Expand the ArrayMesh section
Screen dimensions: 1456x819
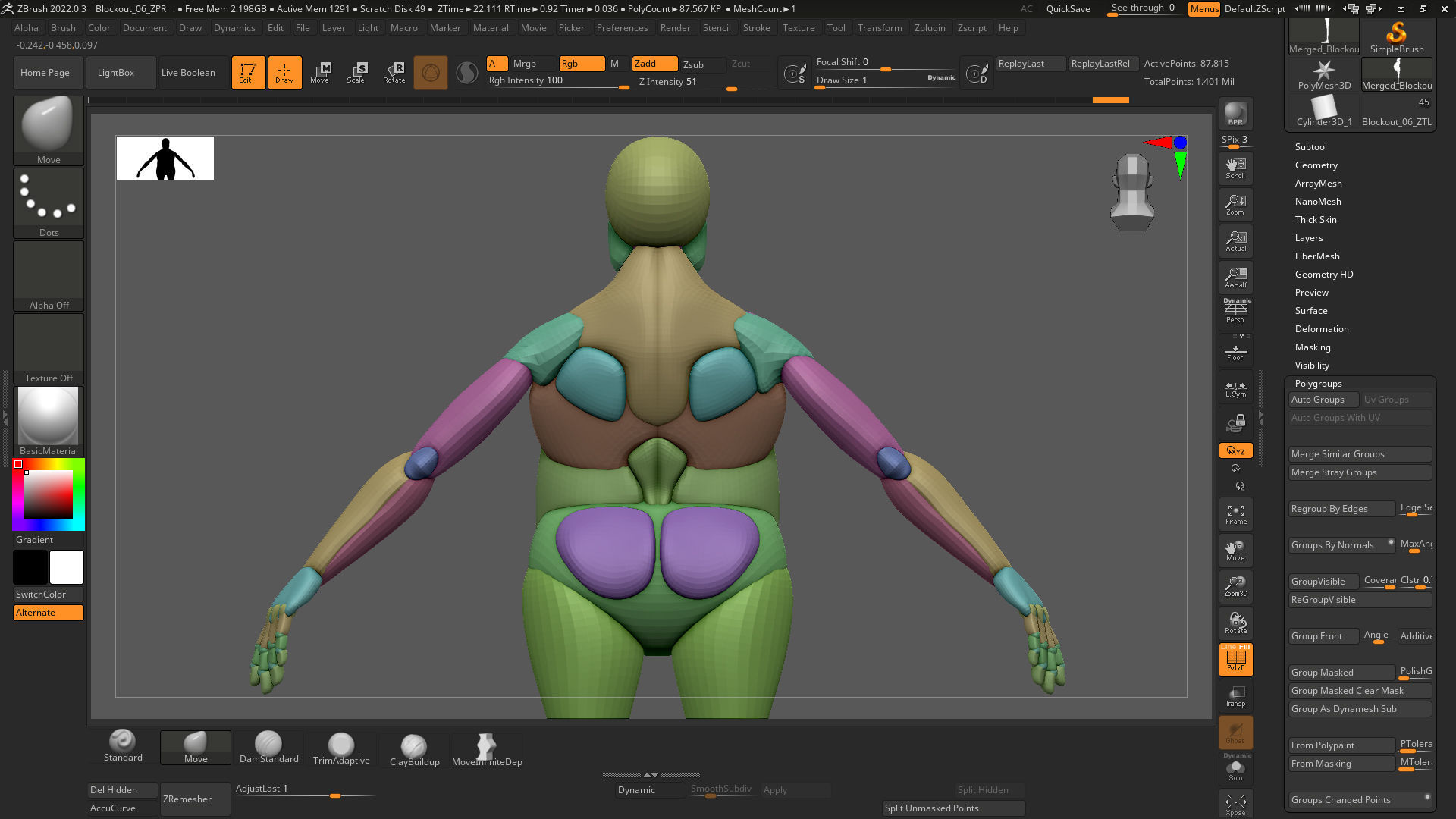click(1318, 184)
